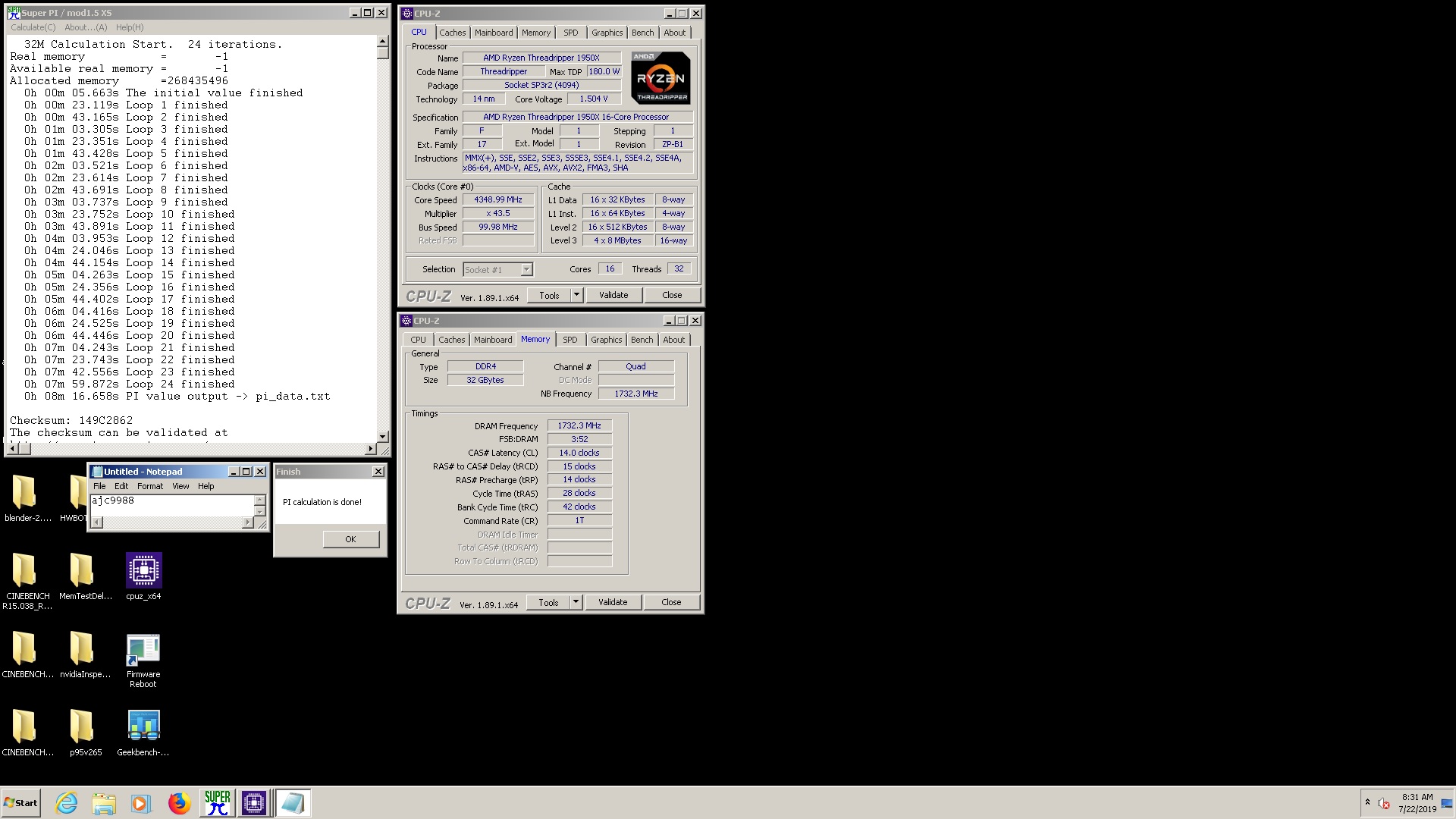Launch Firefox from the taskbar
Viewport: 1456px width, 819px height.
coord(179,803)
